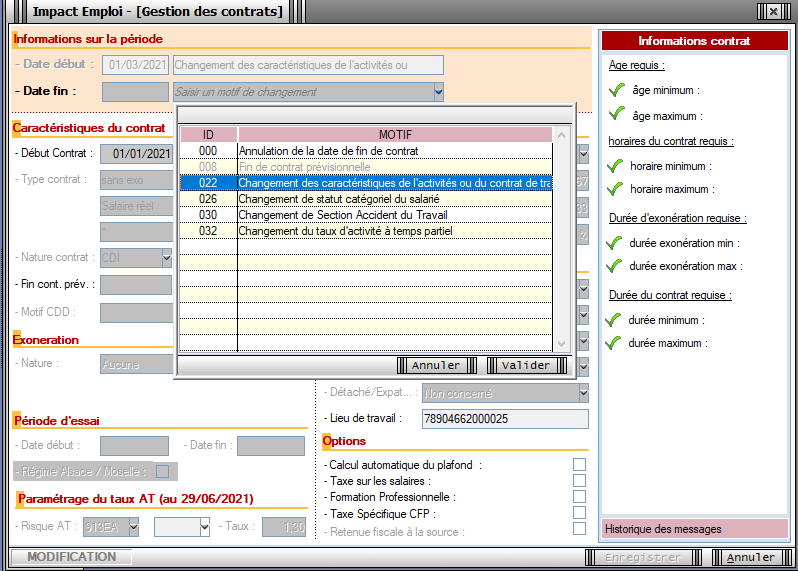The image size is (798, 571).
Task: Click the Motif CDD field
Action: [136, 312]
